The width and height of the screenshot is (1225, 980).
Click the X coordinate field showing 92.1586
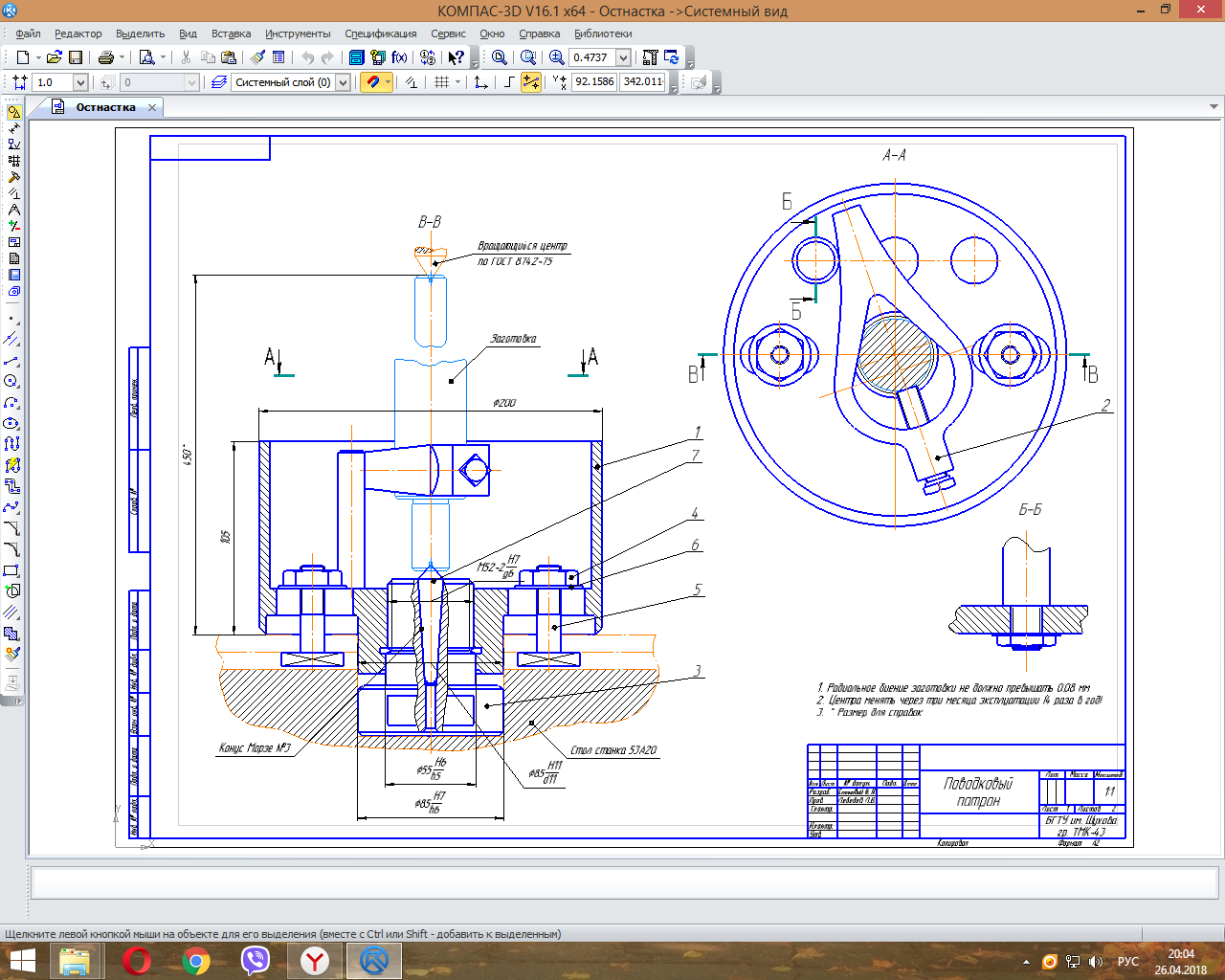[594, 82]
